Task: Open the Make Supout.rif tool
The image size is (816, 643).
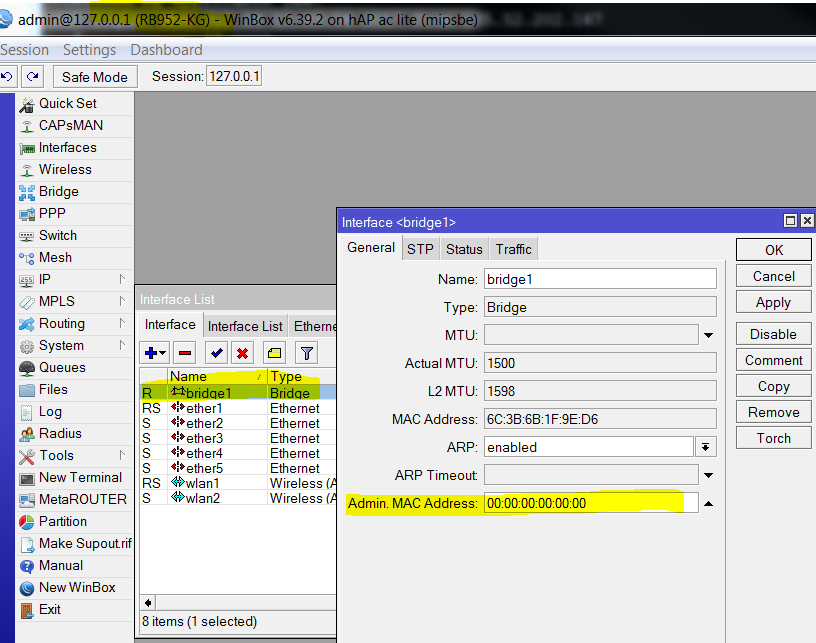Action: pyautogui.click(x=79, y=543)
